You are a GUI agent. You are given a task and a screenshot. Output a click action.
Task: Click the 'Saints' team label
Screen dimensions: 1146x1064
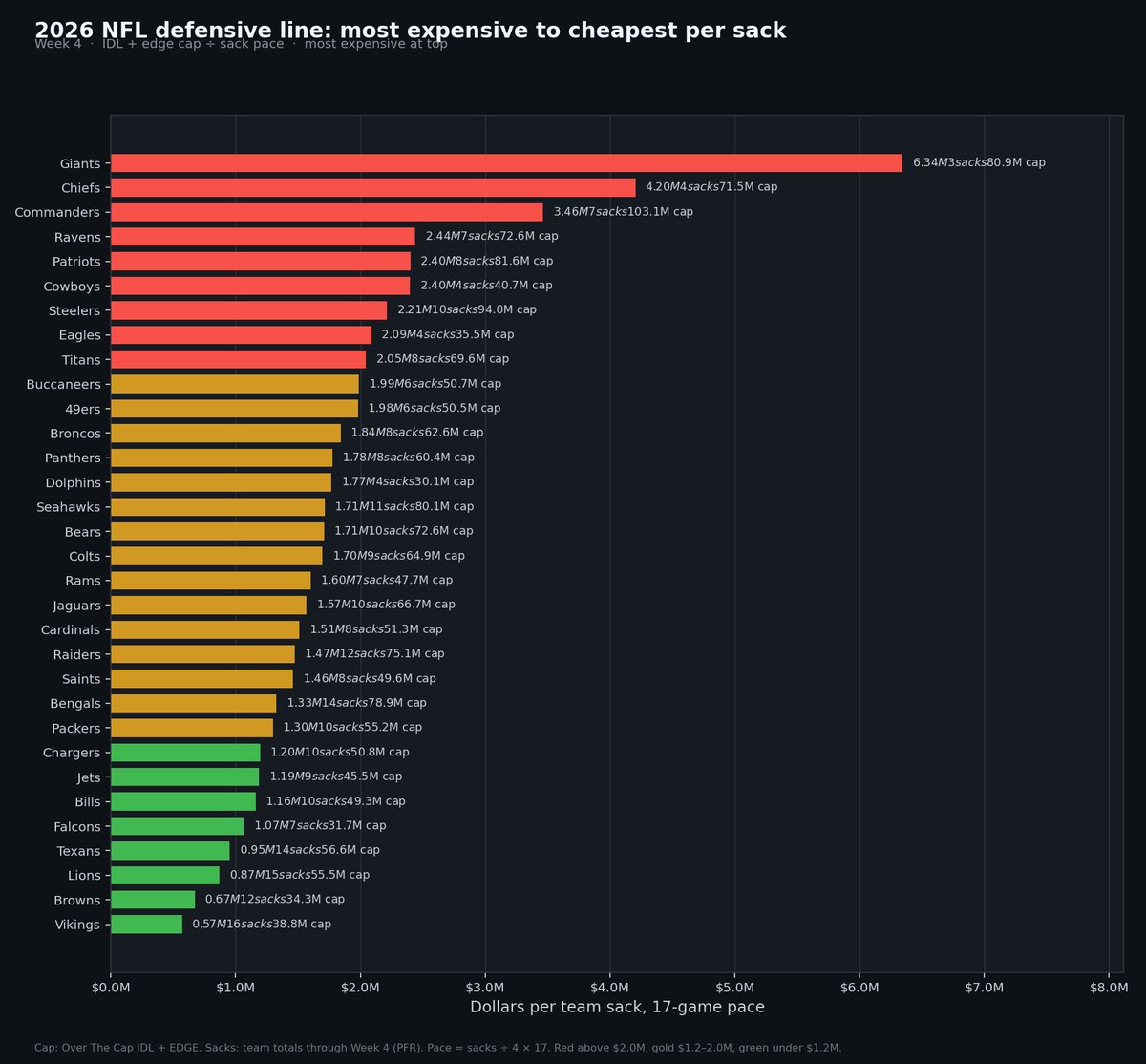pos(80,678)
